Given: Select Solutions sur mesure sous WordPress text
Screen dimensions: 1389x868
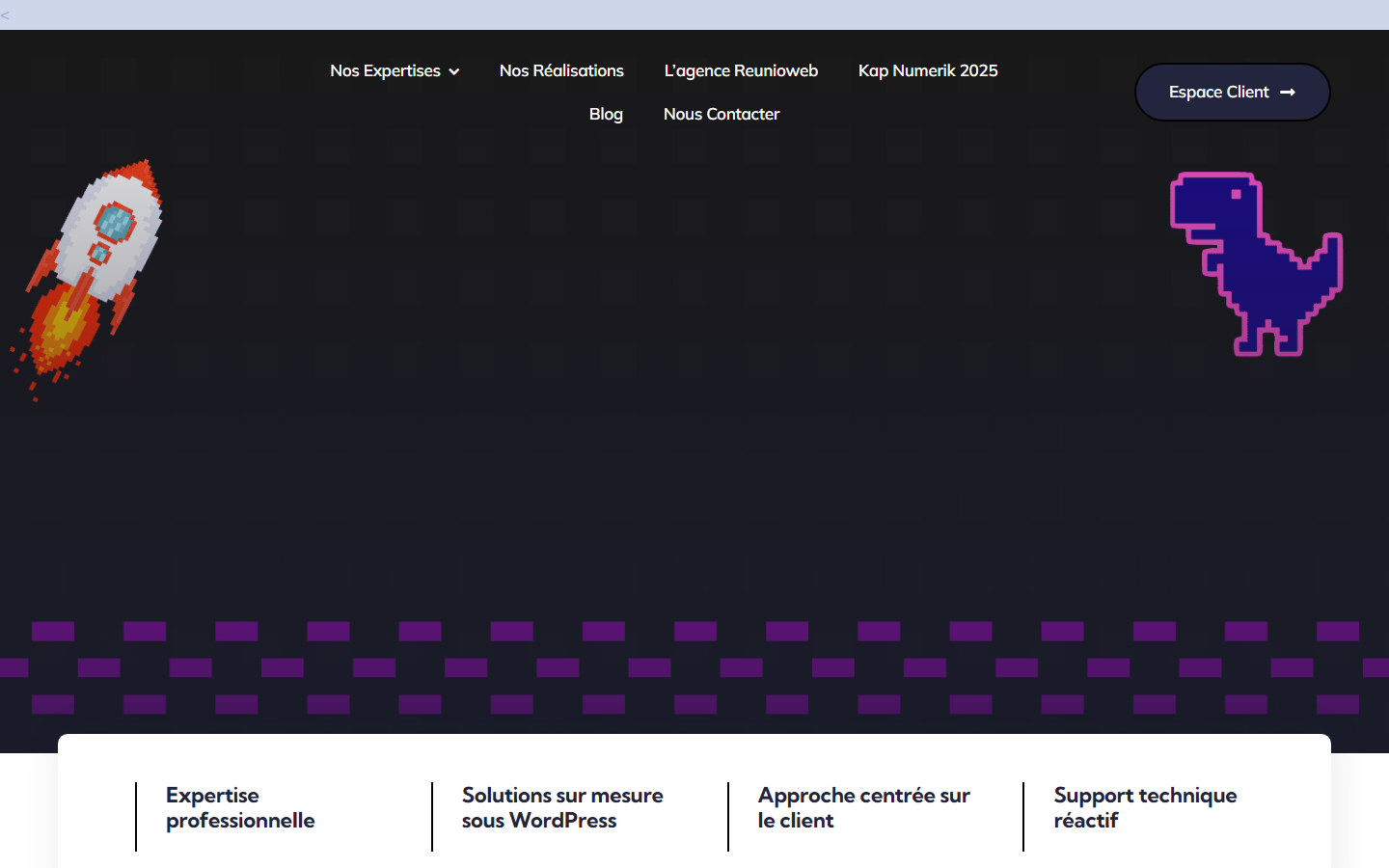Looking at the screenshot, I should point(562,808).
